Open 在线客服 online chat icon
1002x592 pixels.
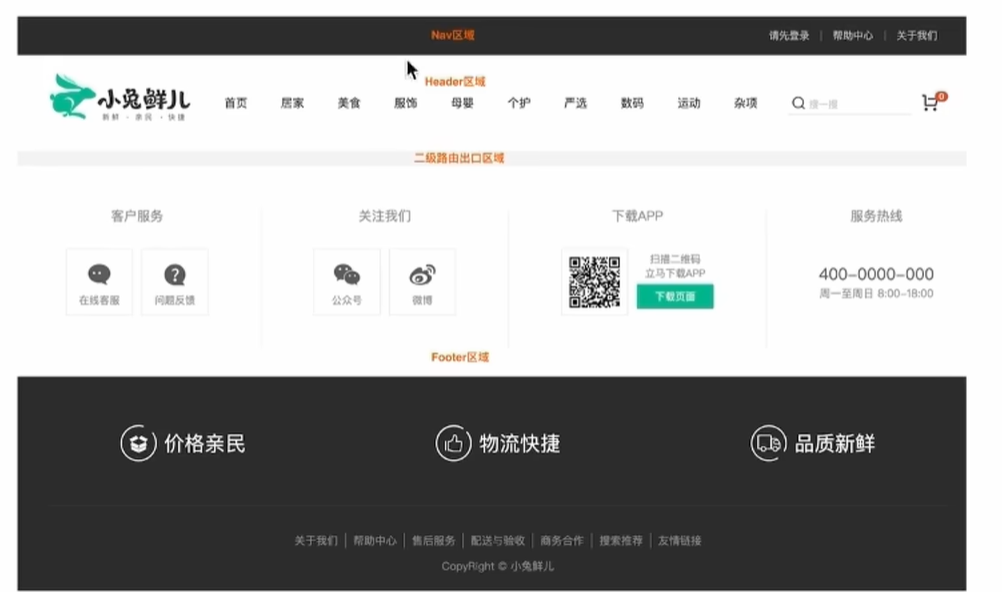point(99,275)
